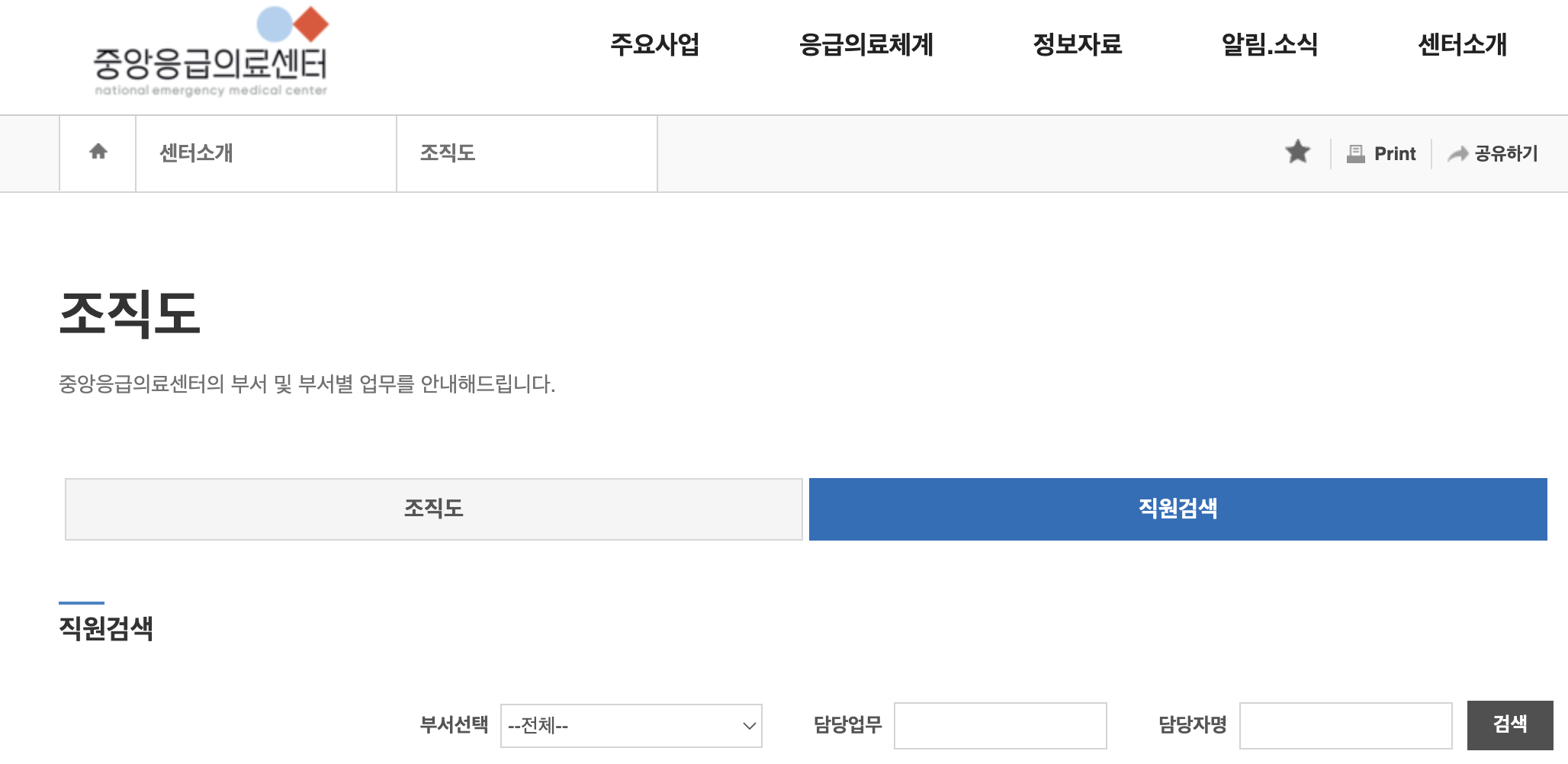Click the 중앙응급의료센터 logo

point(211,53)
